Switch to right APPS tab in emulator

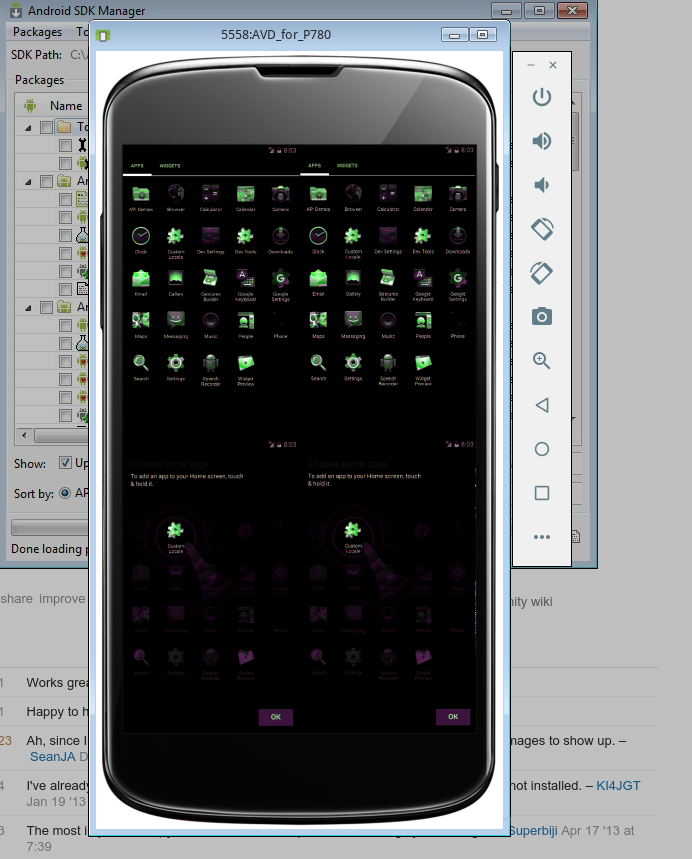click(x=314, y=165)
